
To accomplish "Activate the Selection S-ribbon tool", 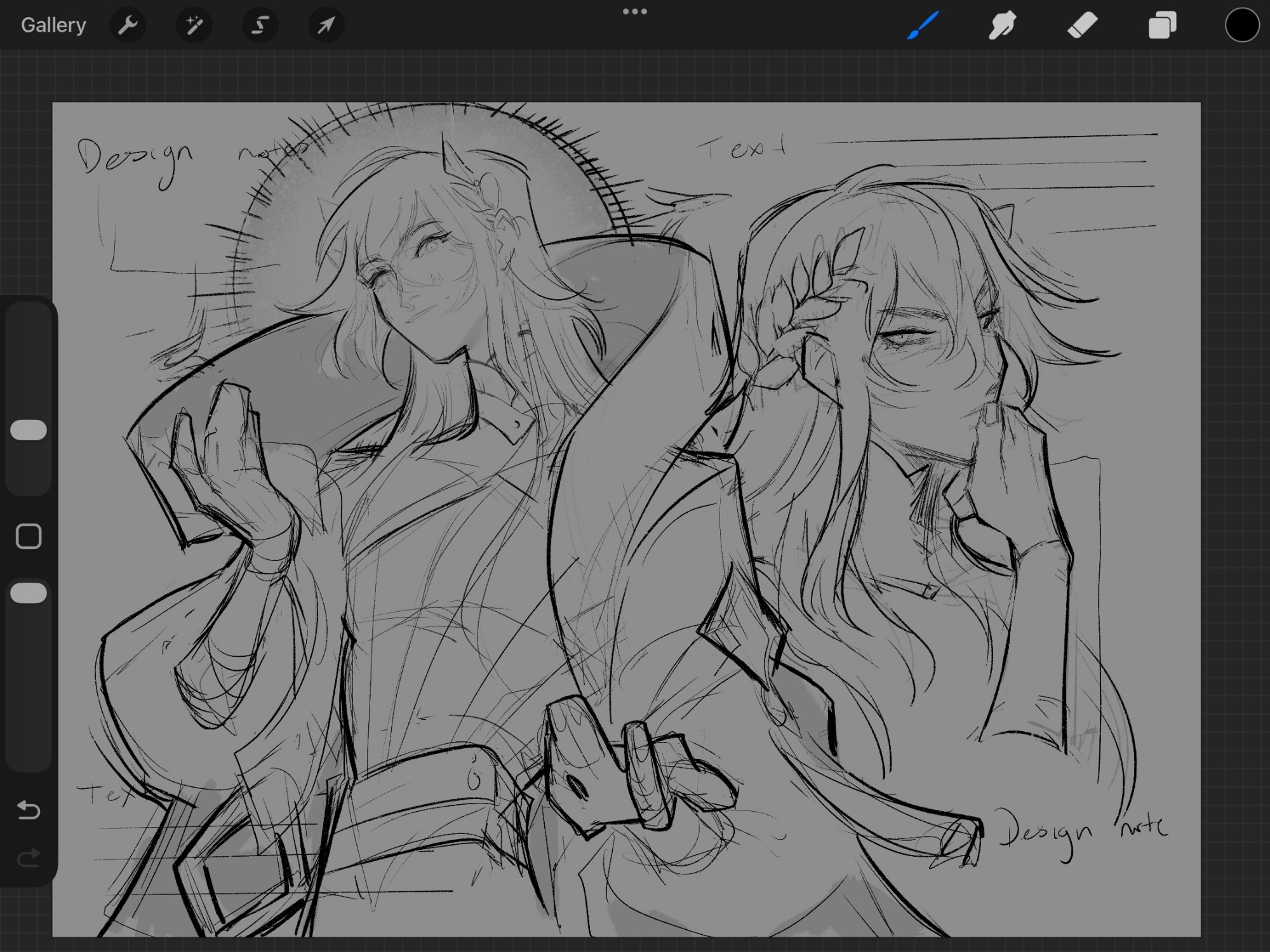I will tap(260, 25).
